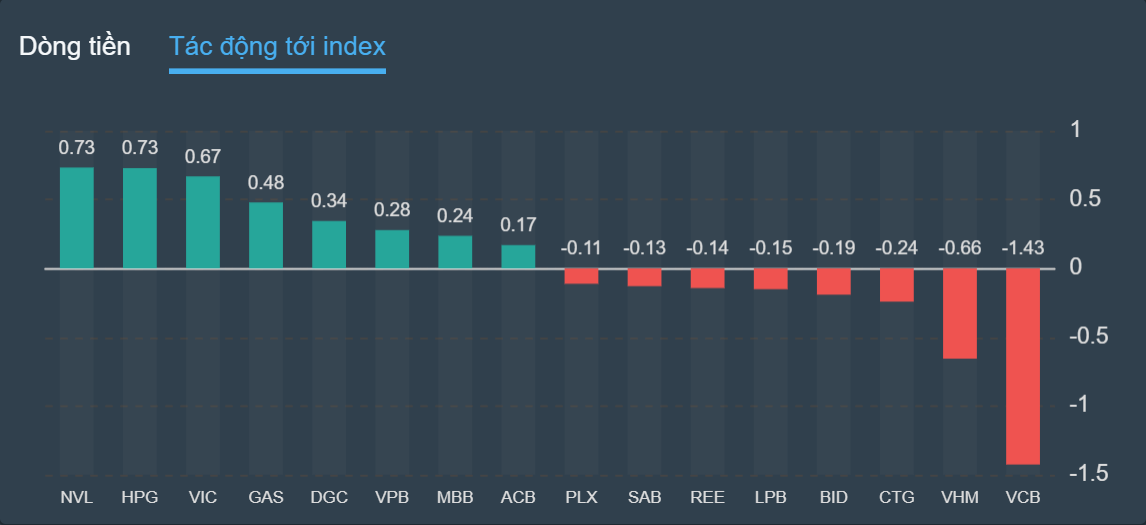The image size is (1146, 525).
Task: Select the VIC bar in chart
Action: coord(203,223)
